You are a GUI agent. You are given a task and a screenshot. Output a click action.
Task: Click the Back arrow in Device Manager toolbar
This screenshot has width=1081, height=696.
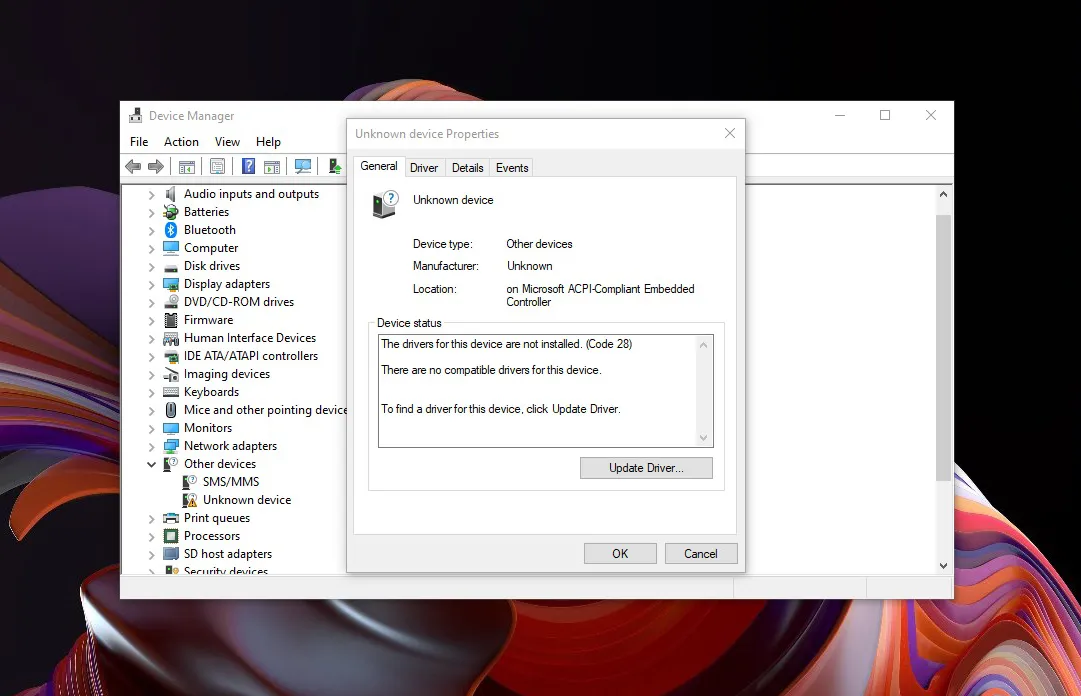(133, 166)
